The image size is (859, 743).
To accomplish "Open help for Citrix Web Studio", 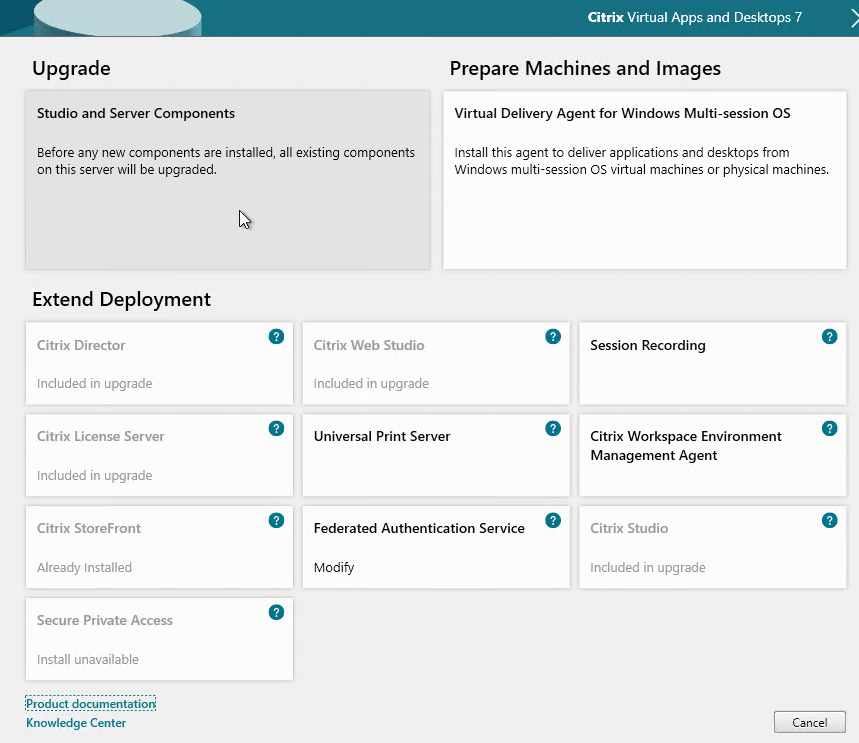I will click(553, 337).
